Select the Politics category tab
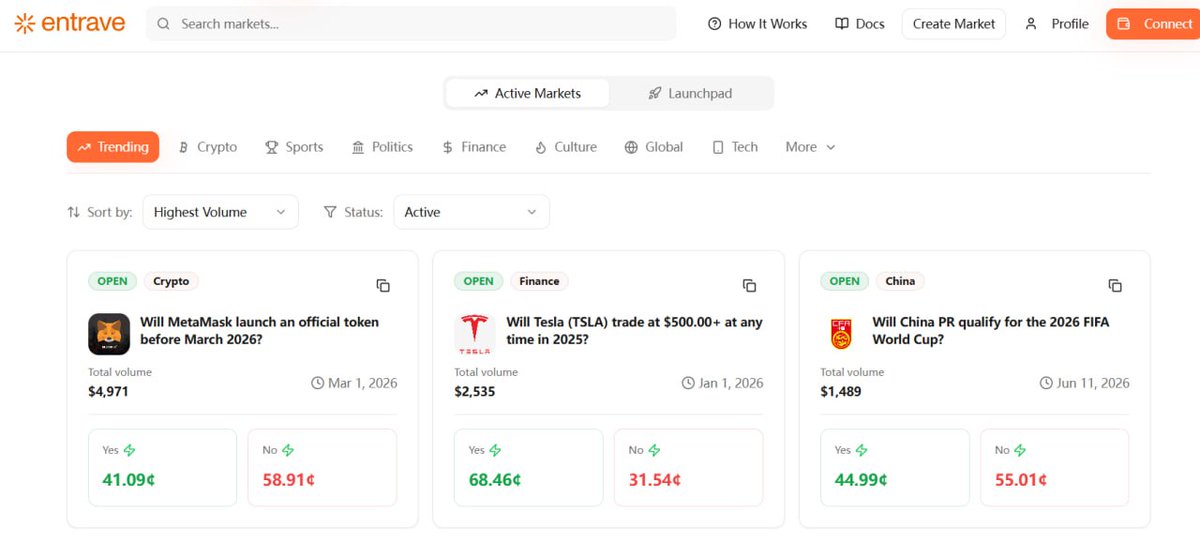 pyautogui.click(x=382, y=147)
